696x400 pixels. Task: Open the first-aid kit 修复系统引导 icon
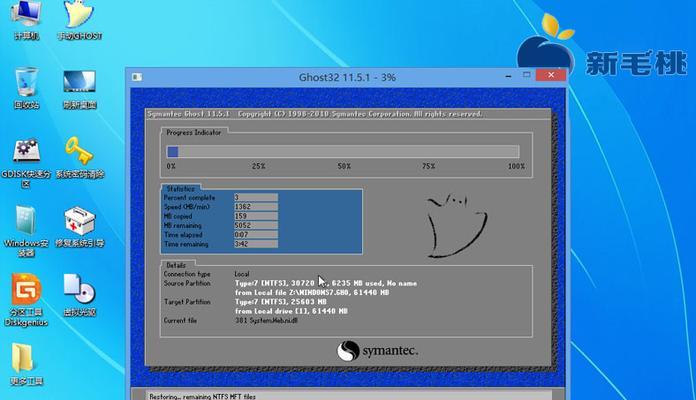[x=80, y=227]
